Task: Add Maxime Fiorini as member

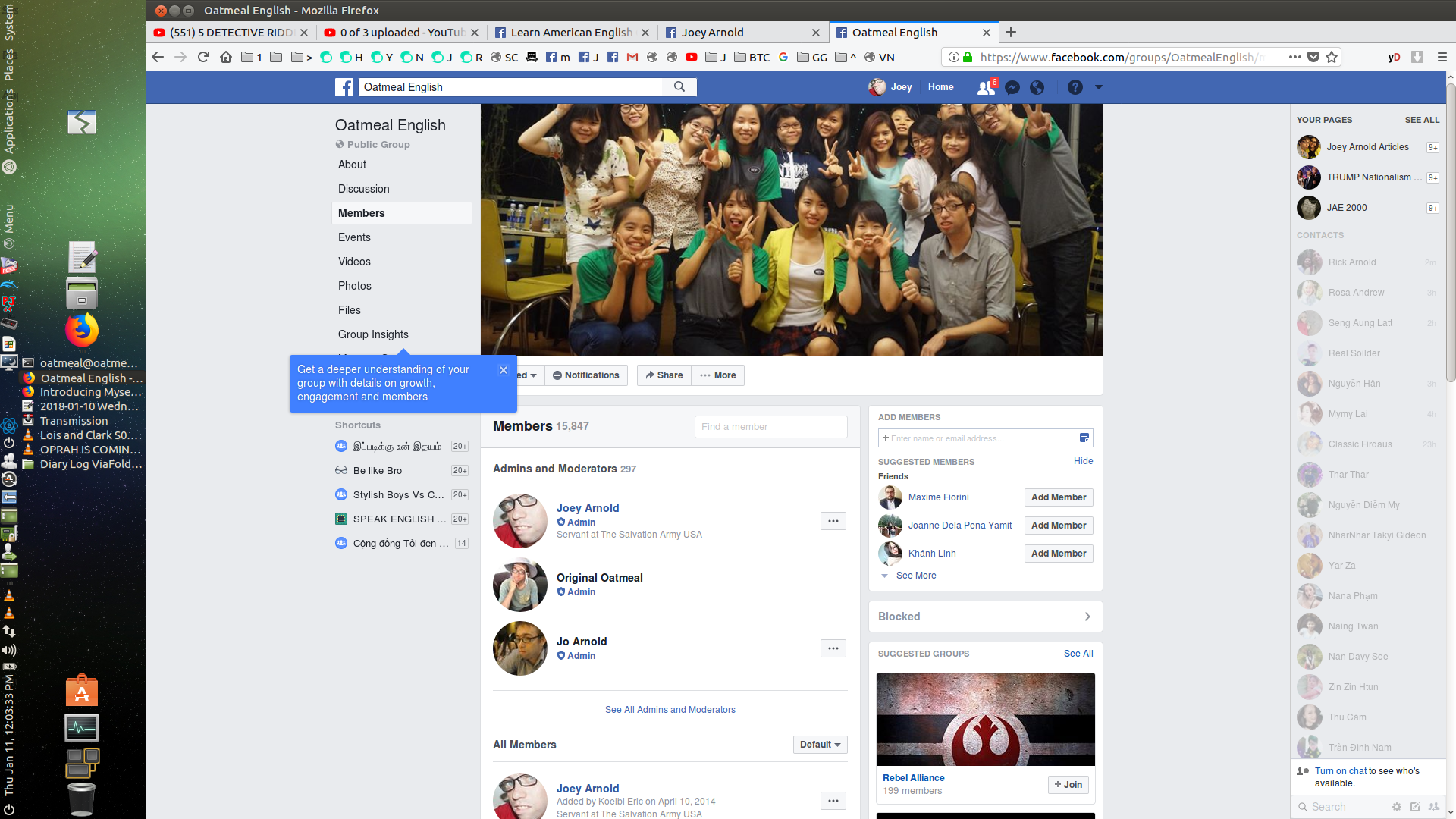Action: pos(1059,497)
